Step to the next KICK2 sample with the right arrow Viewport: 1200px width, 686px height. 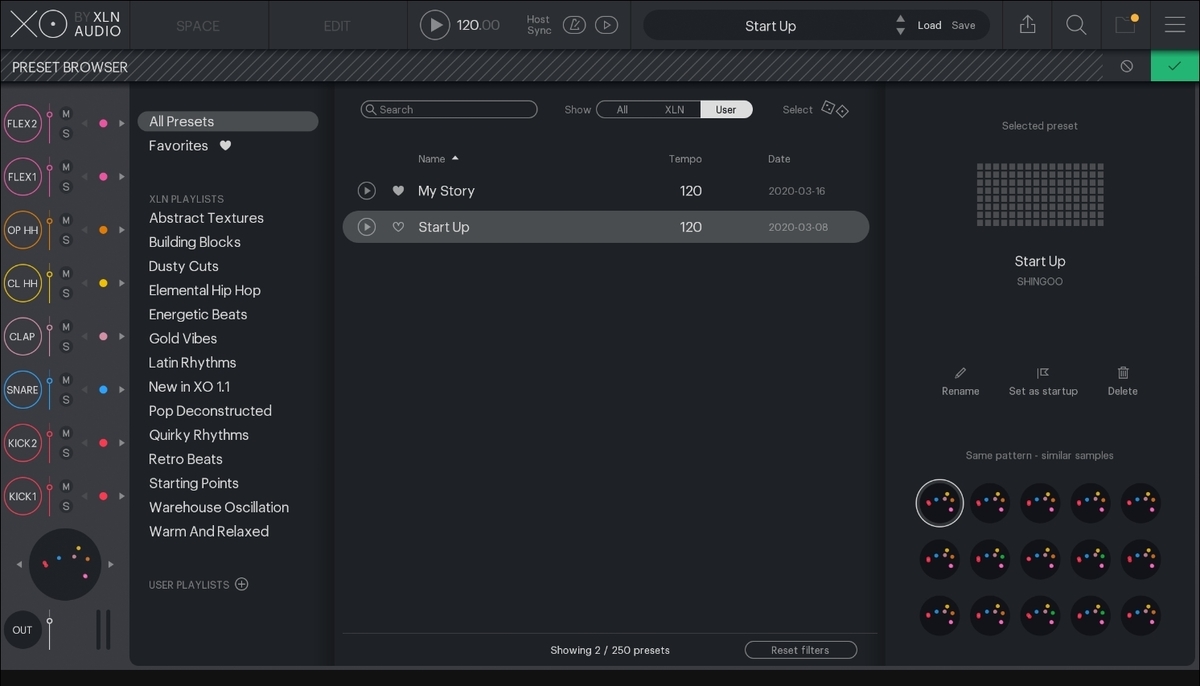click(122, 443)
